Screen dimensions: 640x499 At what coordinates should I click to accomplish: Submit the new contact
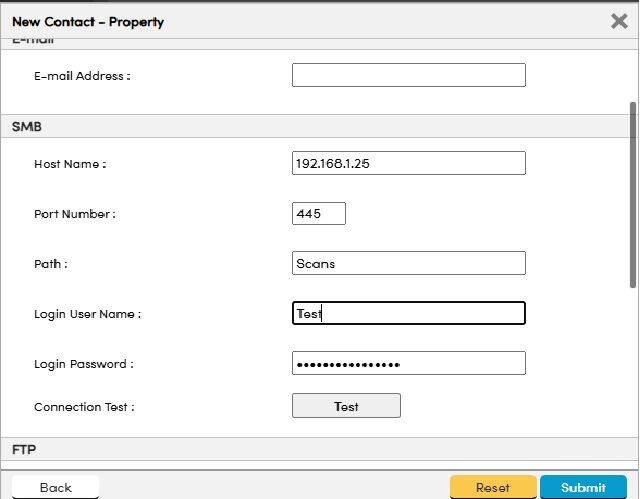point(583,487)
